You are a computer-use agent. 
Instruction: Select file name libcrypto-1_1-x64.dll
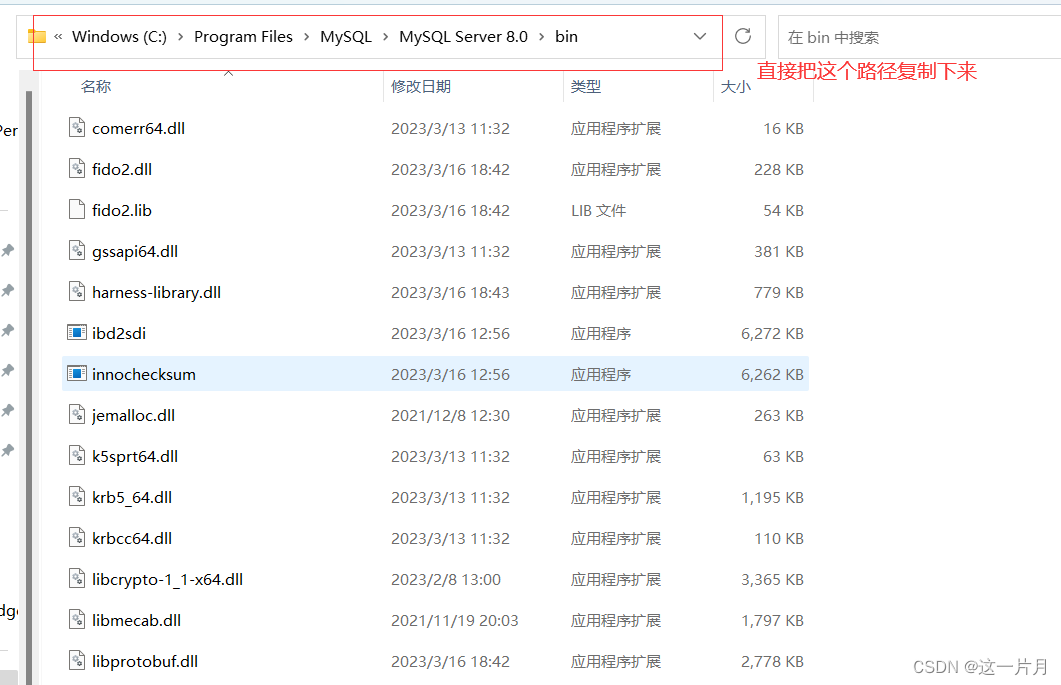point(168,579)
